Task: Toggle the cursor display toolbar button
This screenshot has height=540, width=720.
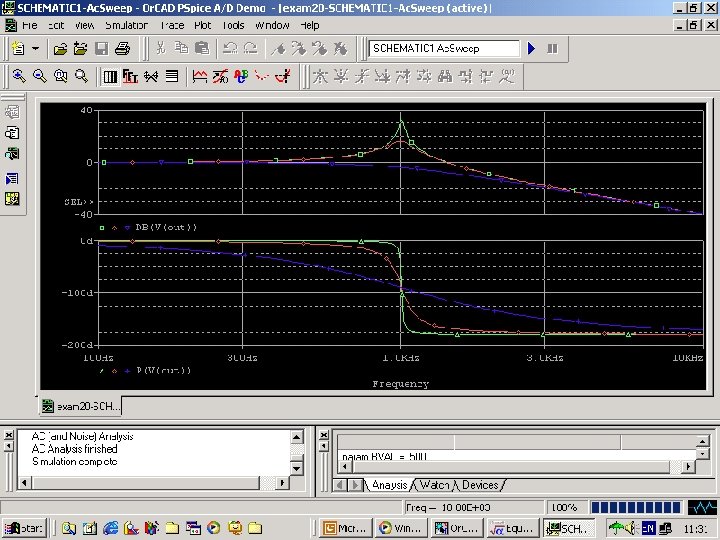Action: point(285,75)
